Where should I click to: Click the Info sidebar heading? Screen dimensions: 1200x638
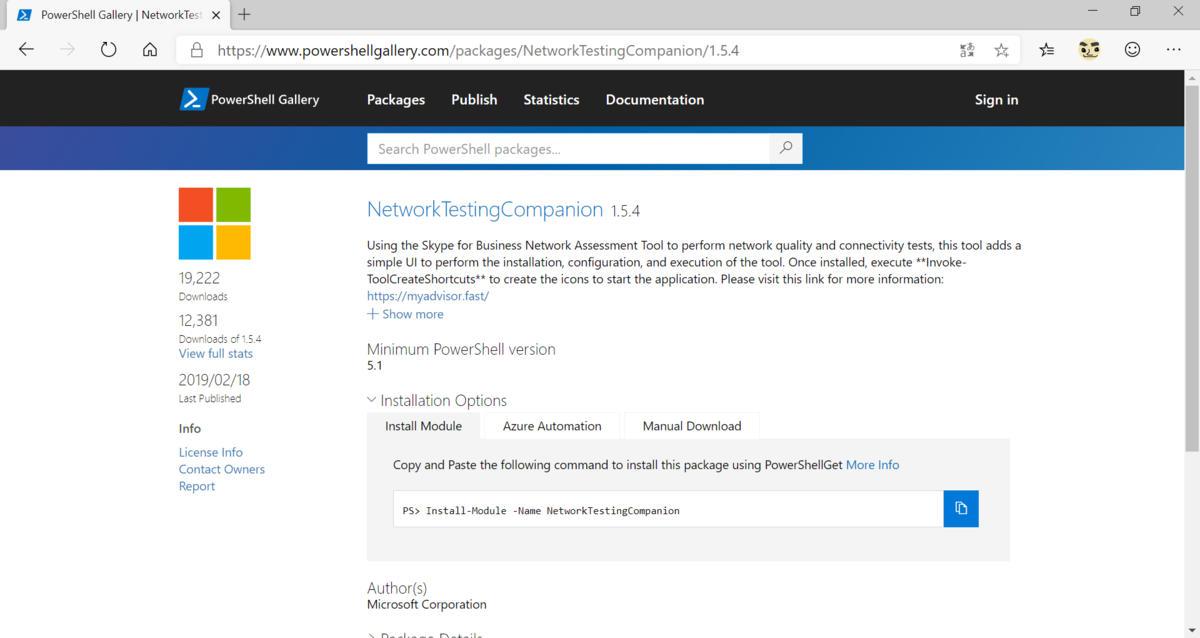[x=190, y=428]
